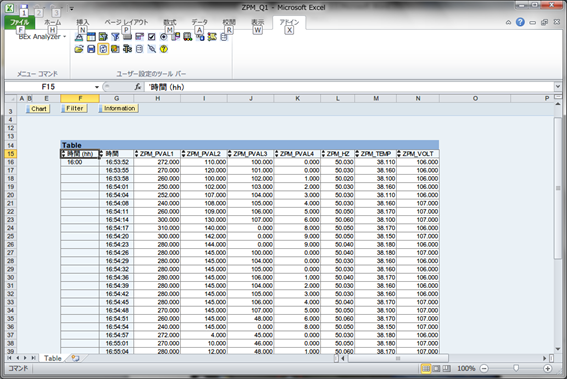Image resolution: width=567 pixels, height=379 pixels.
Task: Open sort arrows on ZPM_PVAL3 header
Action: (x=230, y=154)
